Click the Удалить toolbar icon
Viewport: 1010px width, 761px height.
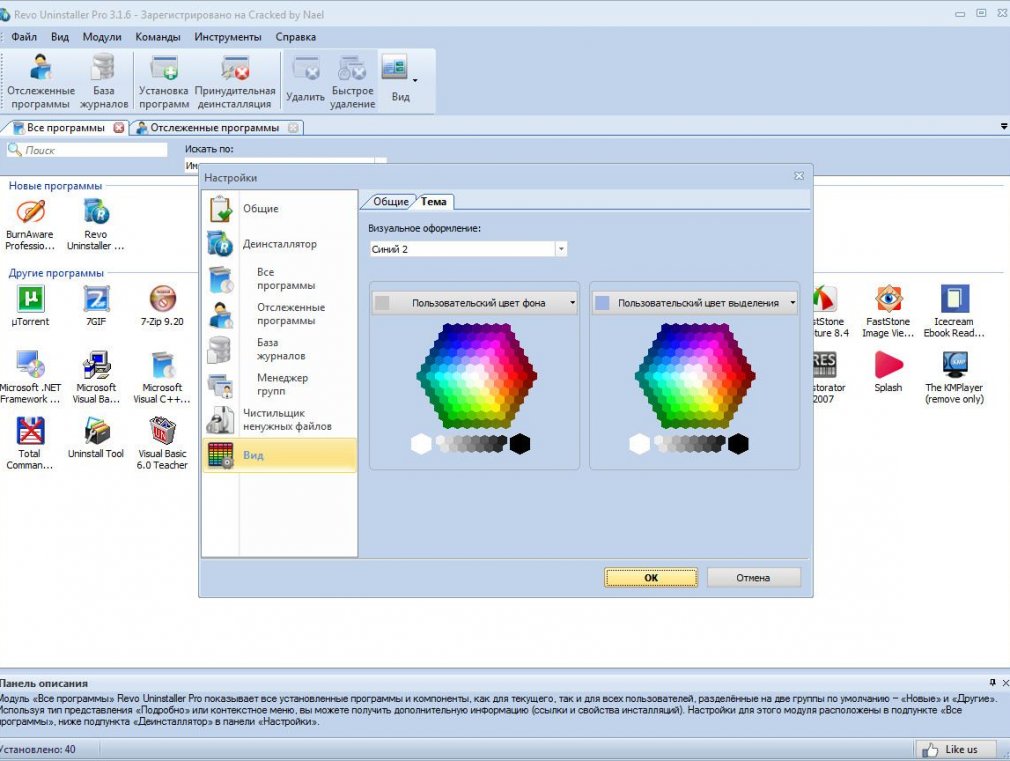305,80
